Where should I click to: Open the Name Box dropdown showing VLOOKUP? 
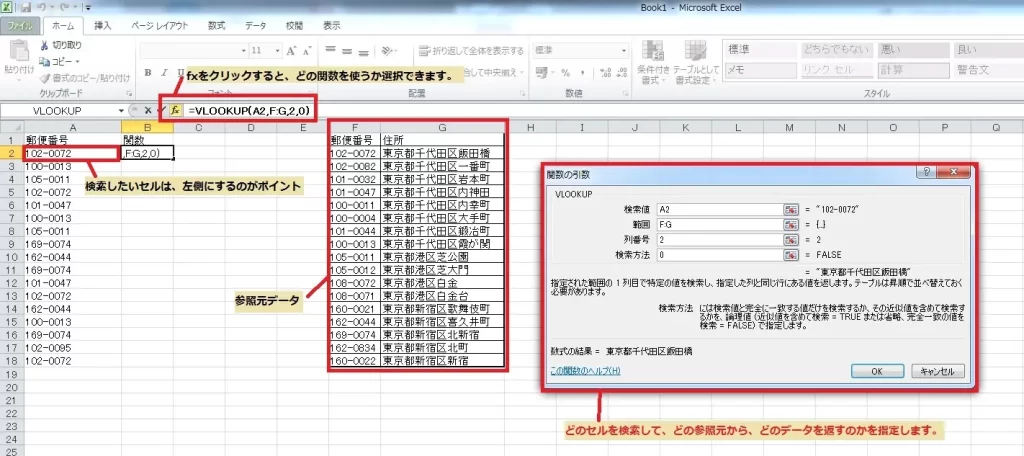coord(121,110)
